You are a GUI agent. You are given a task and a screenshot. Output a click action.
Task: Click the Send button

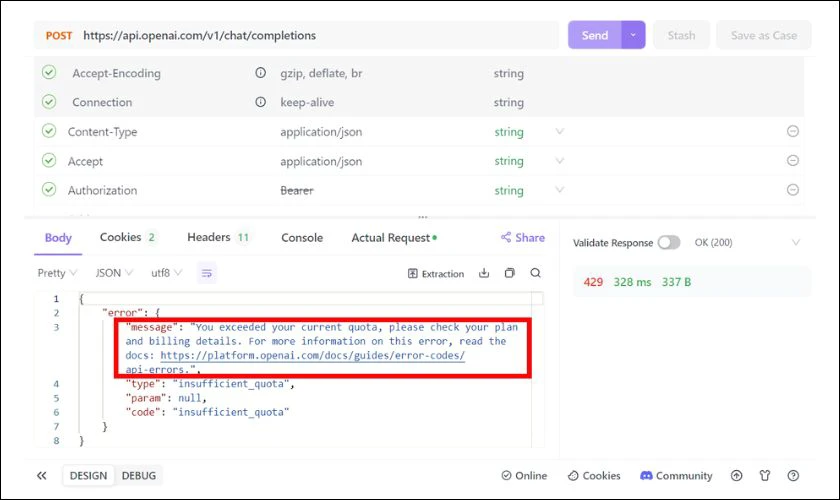click(595, 35)
